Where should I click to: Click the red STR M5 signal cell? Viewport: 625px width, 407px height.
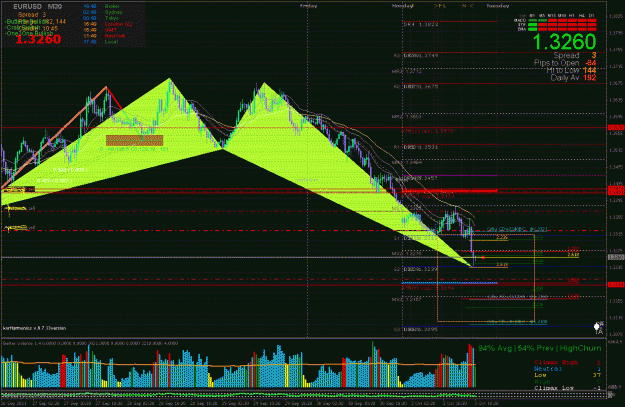tap(542, 25)
